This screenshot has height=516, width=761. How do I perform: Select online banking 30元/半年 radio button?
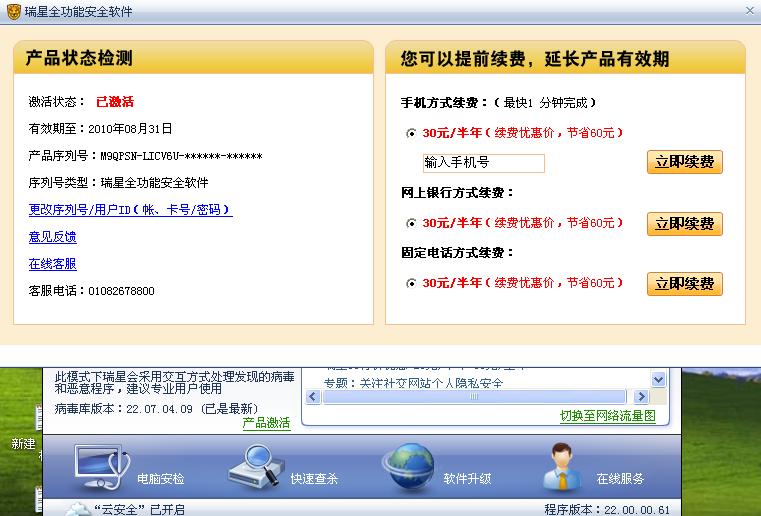[x=411, y=223]
